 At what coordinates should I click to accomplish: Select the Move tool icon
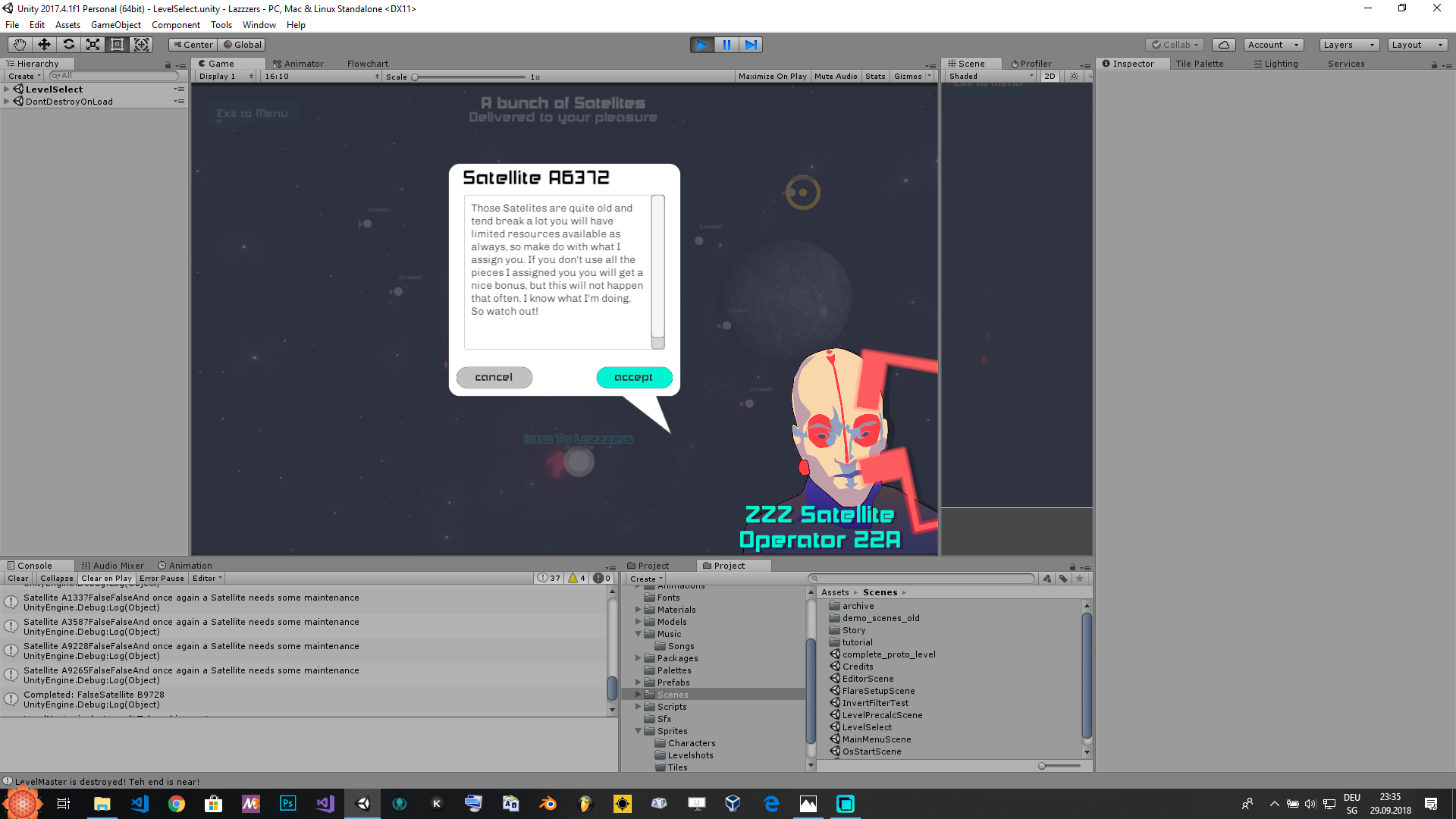tap(44, 45)
